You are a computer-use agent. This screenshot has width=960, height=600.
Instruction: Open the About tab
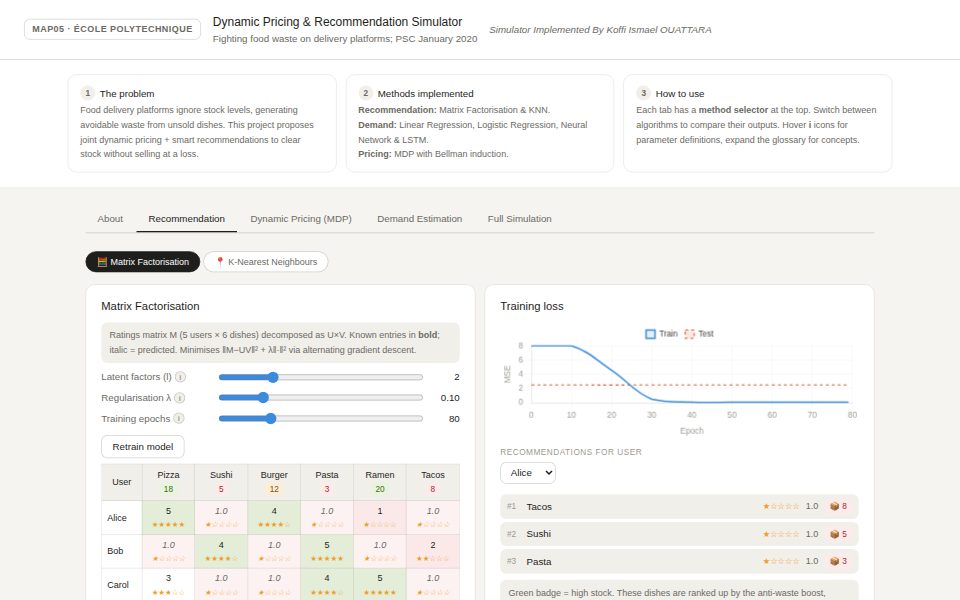click(110, 219)
